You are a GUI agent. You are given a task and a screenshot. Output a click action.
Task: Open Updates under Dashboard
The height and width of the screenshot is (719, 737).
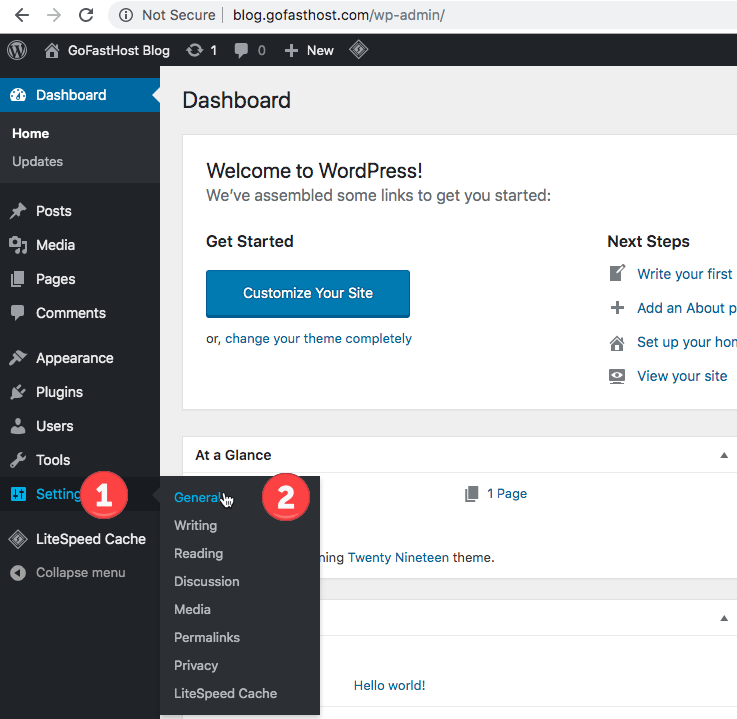click(x=38, y=162)
